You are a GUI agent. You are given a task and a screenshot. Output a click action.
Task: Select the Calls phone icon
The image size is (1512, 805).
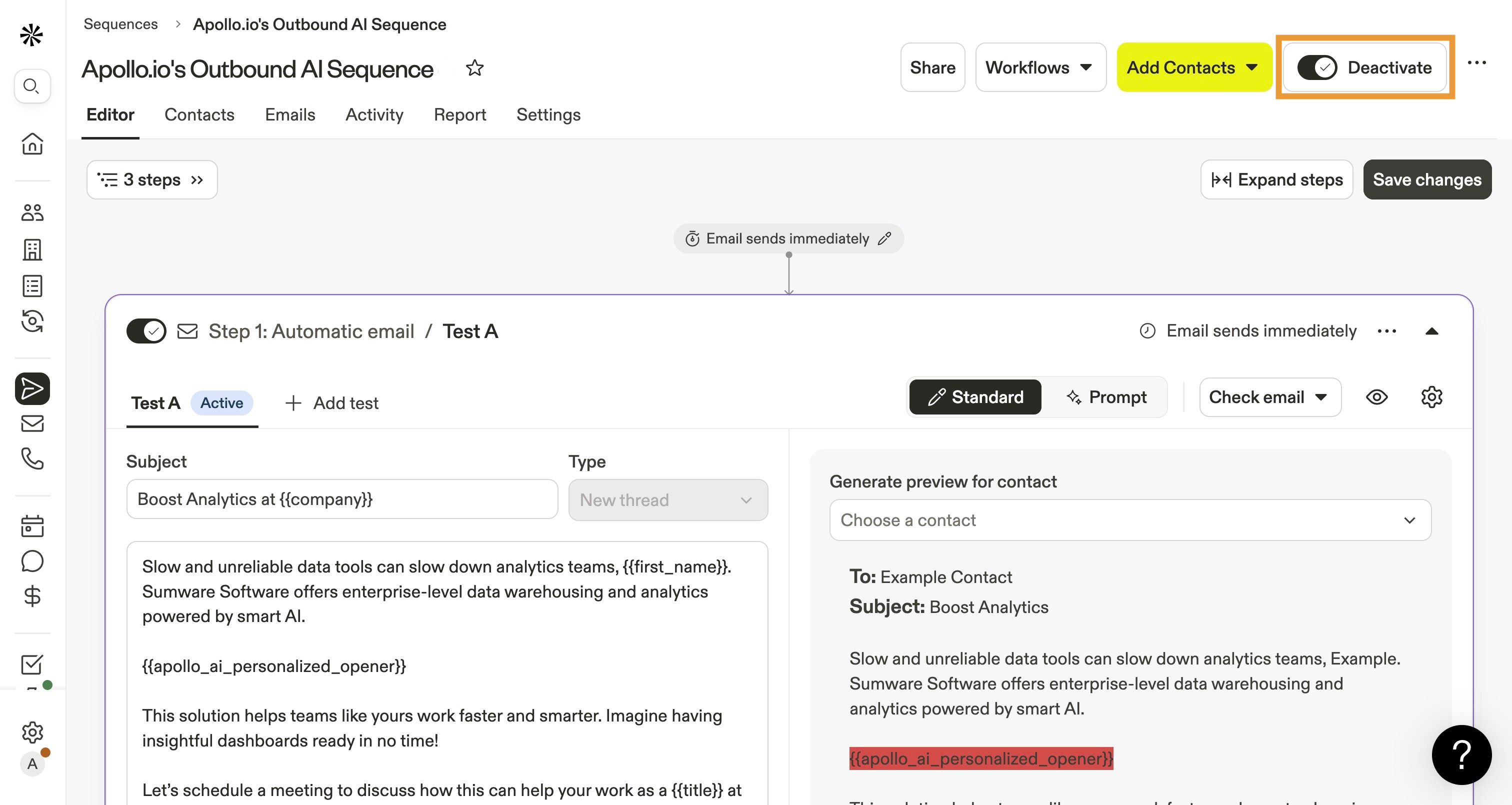[x=31, y=459]
